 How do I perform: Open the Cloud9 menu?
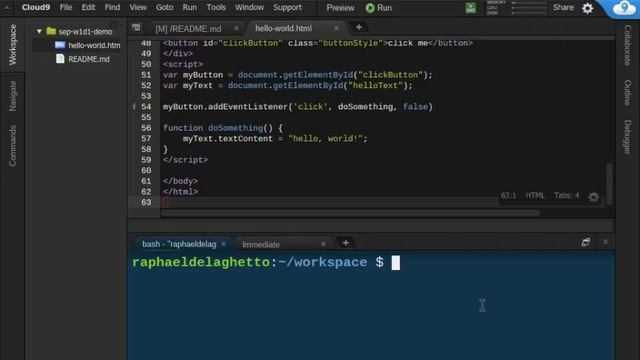(x=36, y=7)
